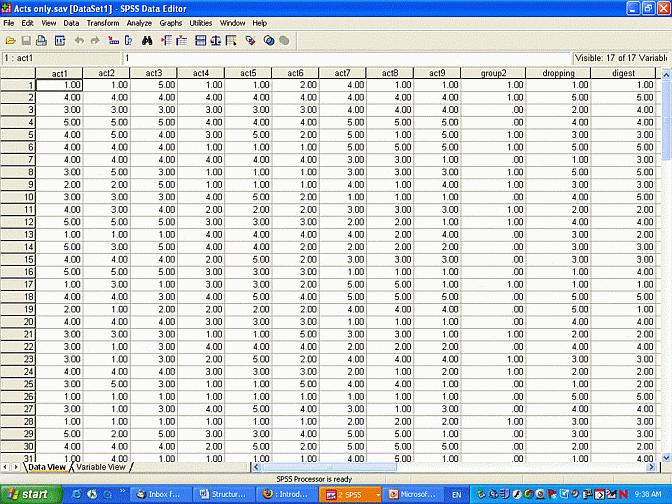Click the horizontal scrollbar right arrow
672x504 pixels.
pyautogui.click(x=651, y=467)
